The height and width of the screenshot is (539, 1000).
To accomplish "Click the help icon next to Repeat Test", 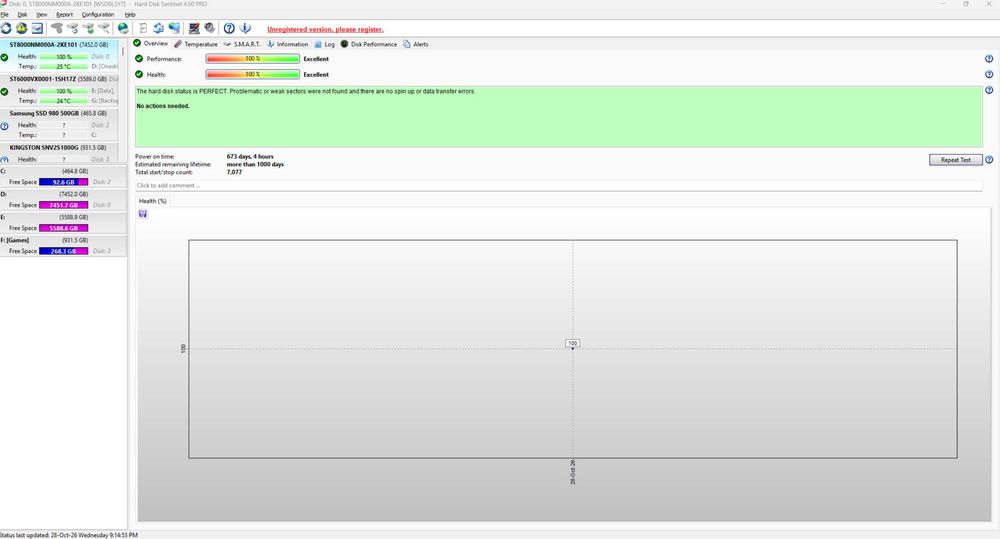I will coord(989,159).
